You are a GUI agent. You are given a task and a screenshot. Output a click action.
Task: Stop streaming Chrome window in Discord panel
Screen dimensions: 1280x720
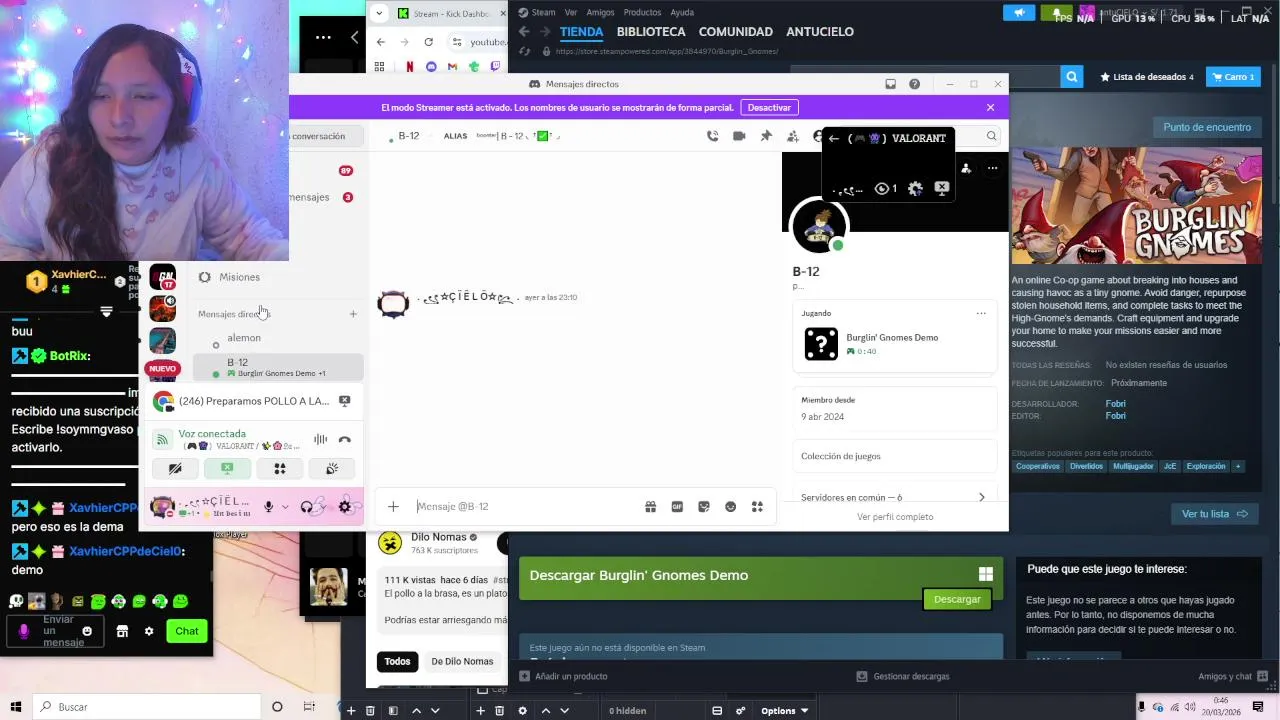(344, 401)
